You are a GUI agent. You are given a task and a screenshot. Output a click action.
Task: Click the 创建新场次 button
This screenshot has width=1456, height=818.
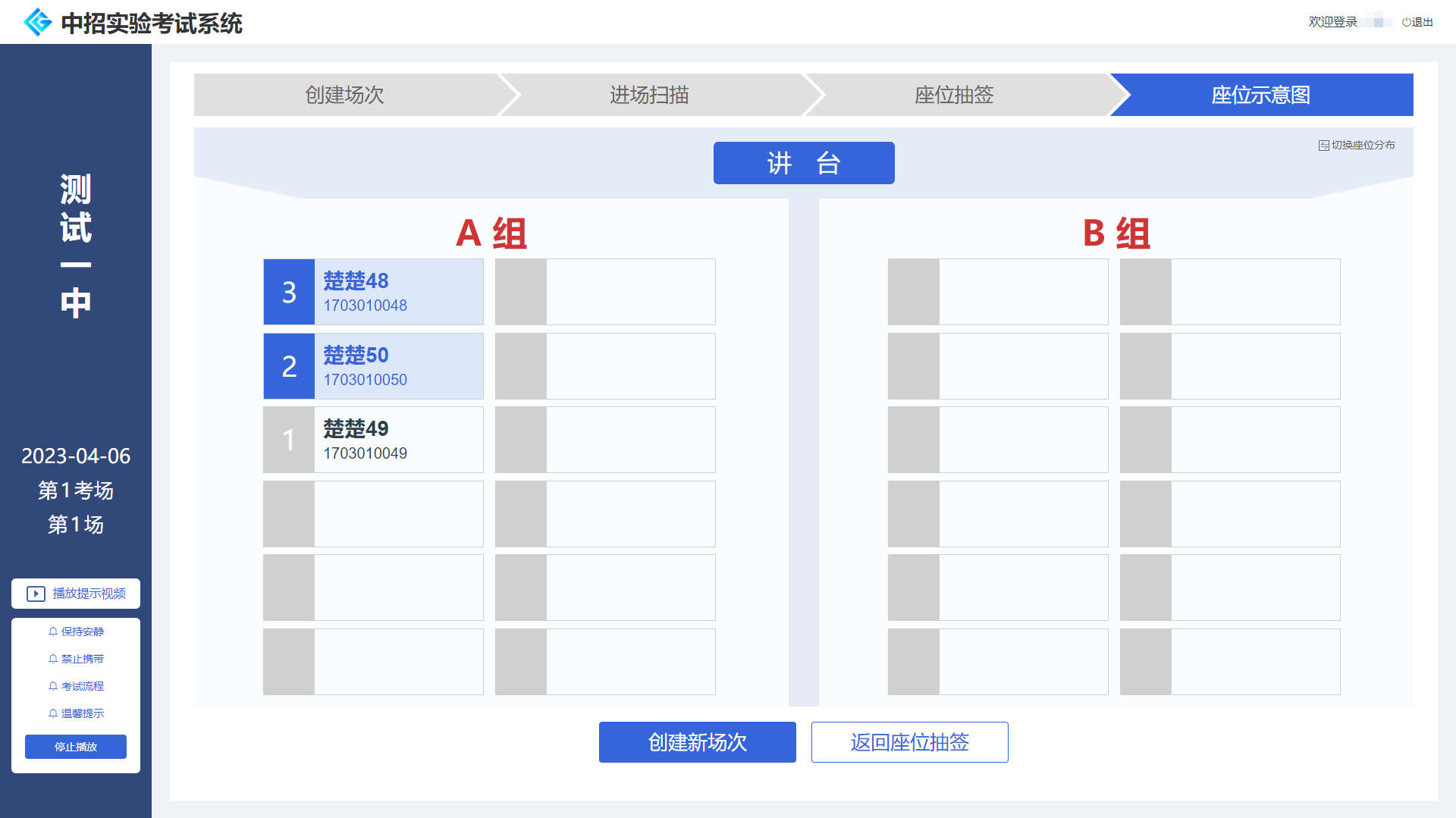(698, 742)
